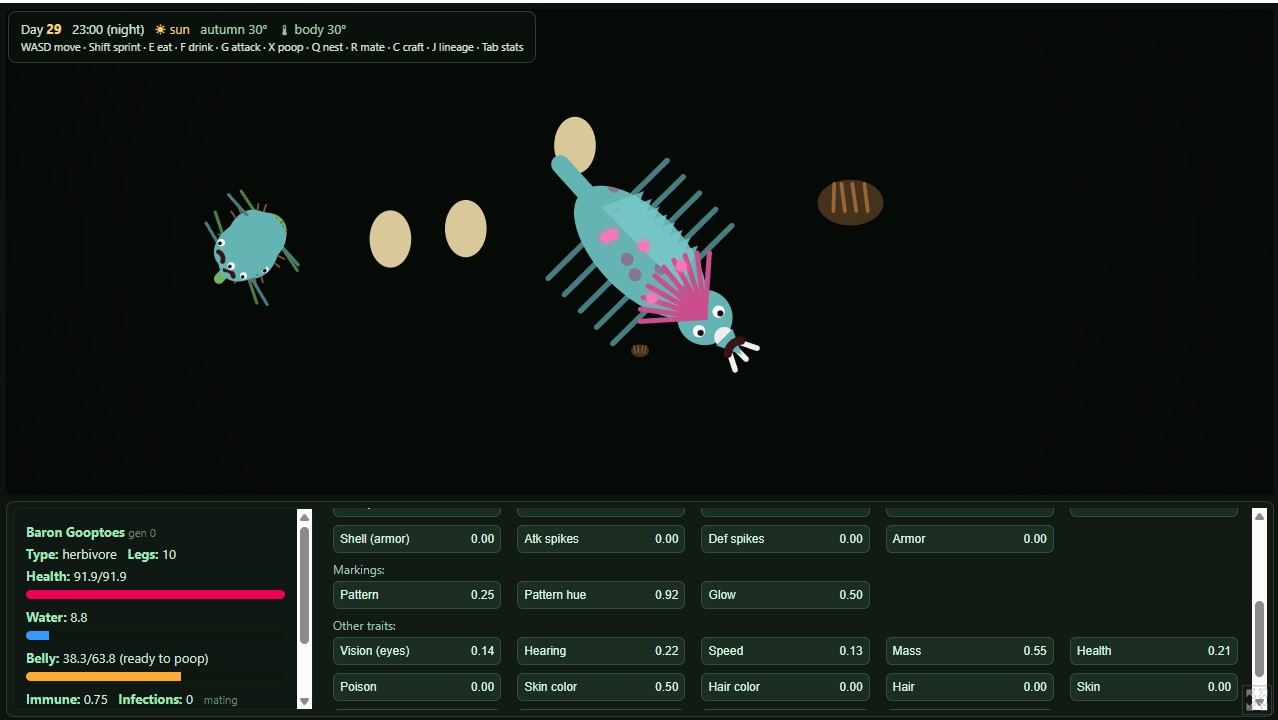Click the Skin 0.00 trait cell

click(x=1153, y=687)
